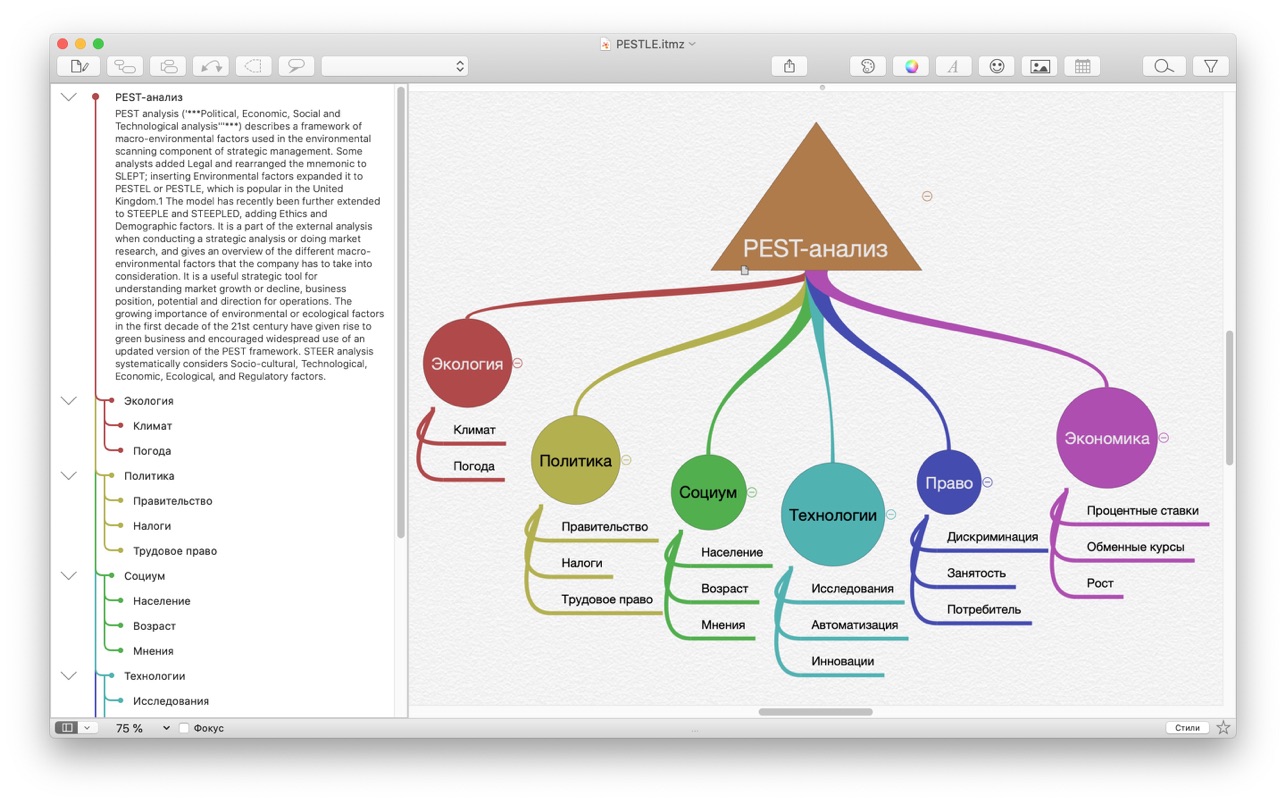The image size is (1286, 804).
Task: Collapse the Экология node on the map
Action: [518, 363]
